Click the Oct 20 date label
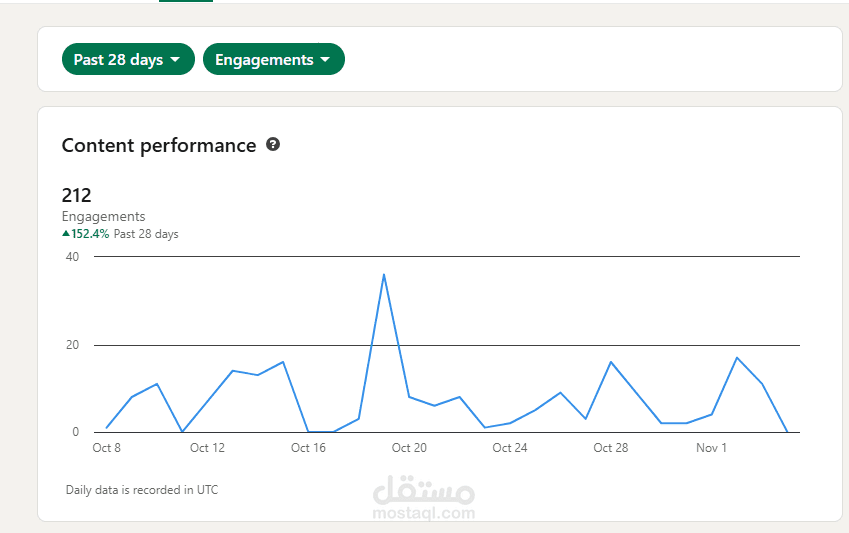 [x=409, y=448]
